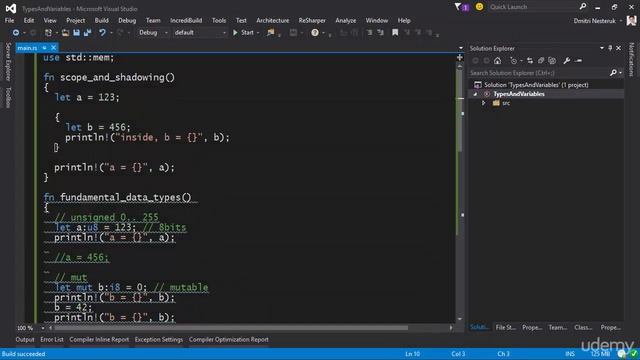Expand the src folder node
Image resolution: width=640 pixels, height=360 pixels.
(x=483, y=103)
